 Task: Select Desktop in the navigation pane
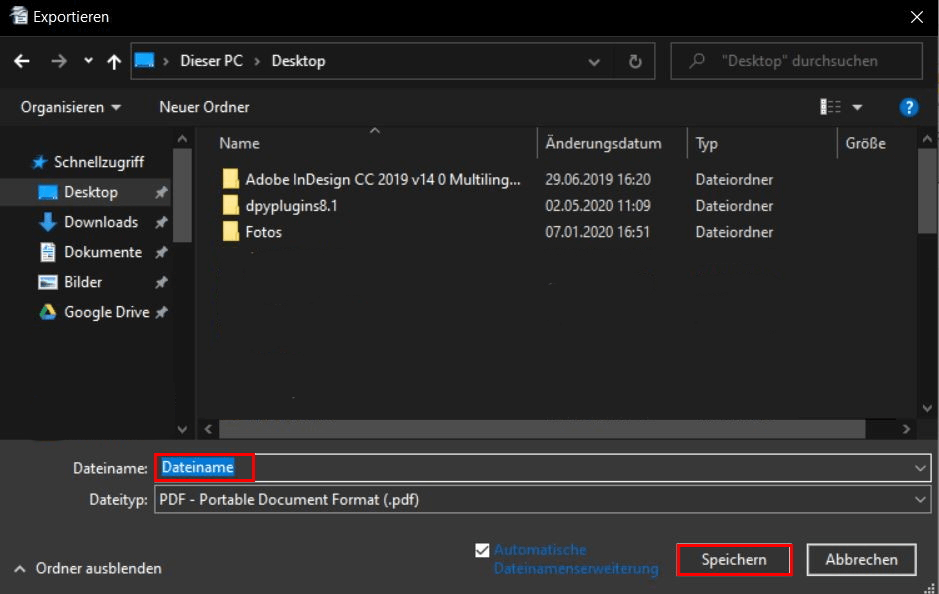90,192
